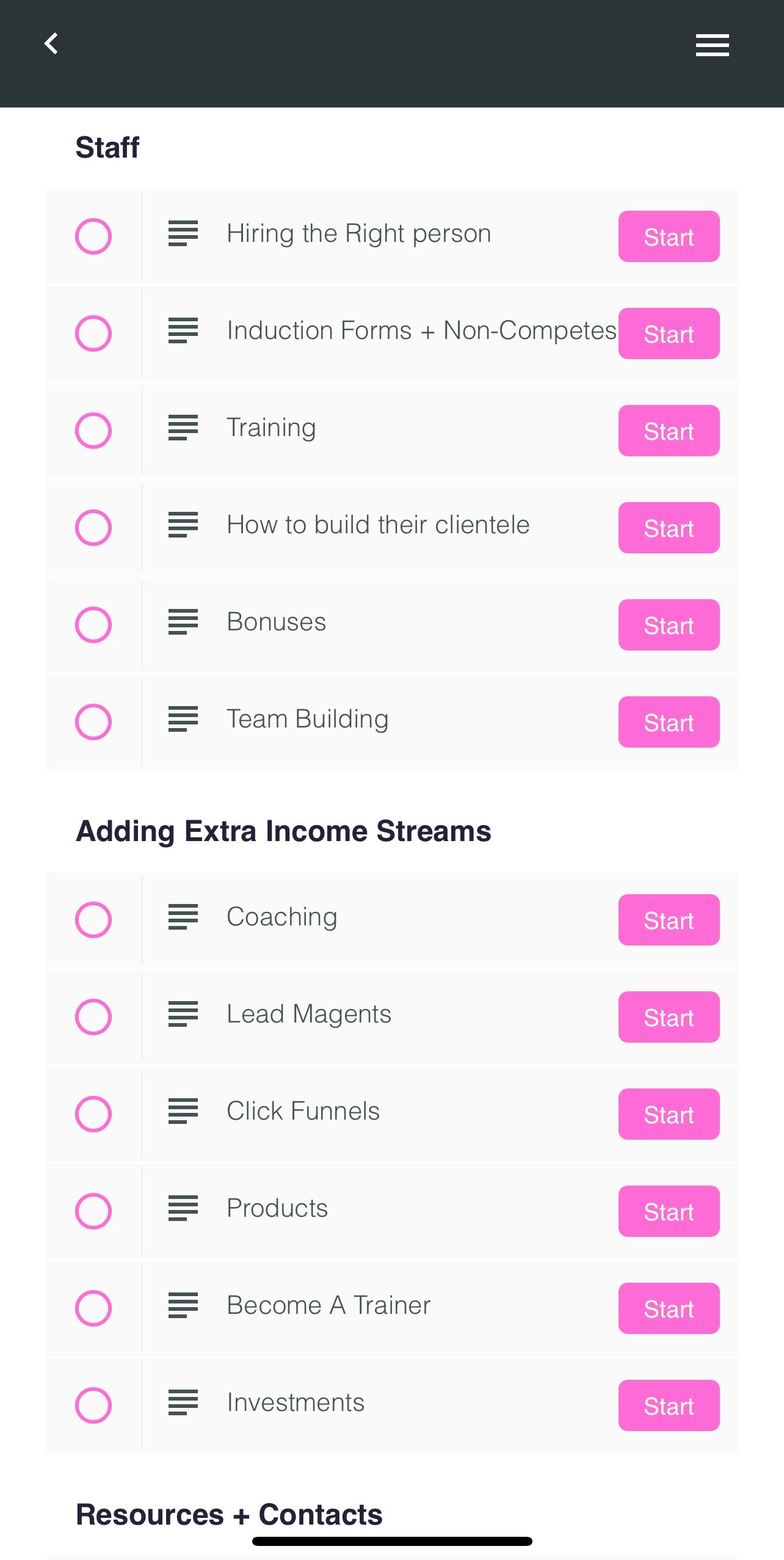Click lesson icon next to Coaching

[183, 917]
